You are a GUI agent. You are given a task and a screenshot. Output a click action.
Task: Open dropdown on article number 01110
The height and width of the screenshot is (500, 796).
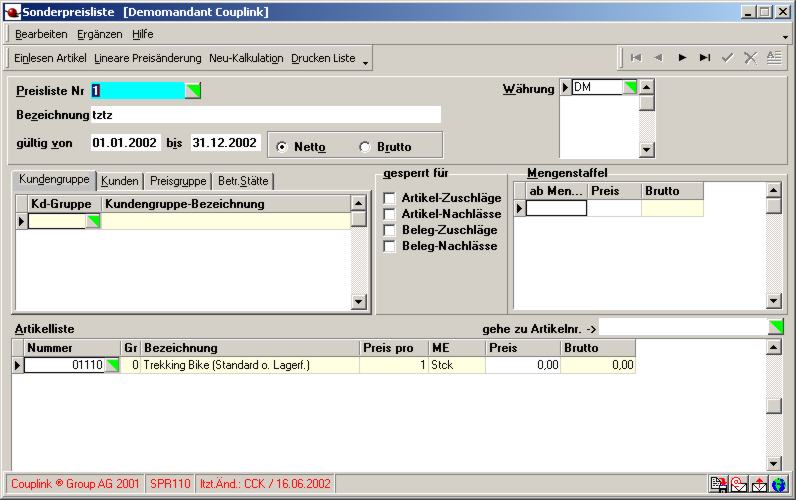[x=111, y=366]
